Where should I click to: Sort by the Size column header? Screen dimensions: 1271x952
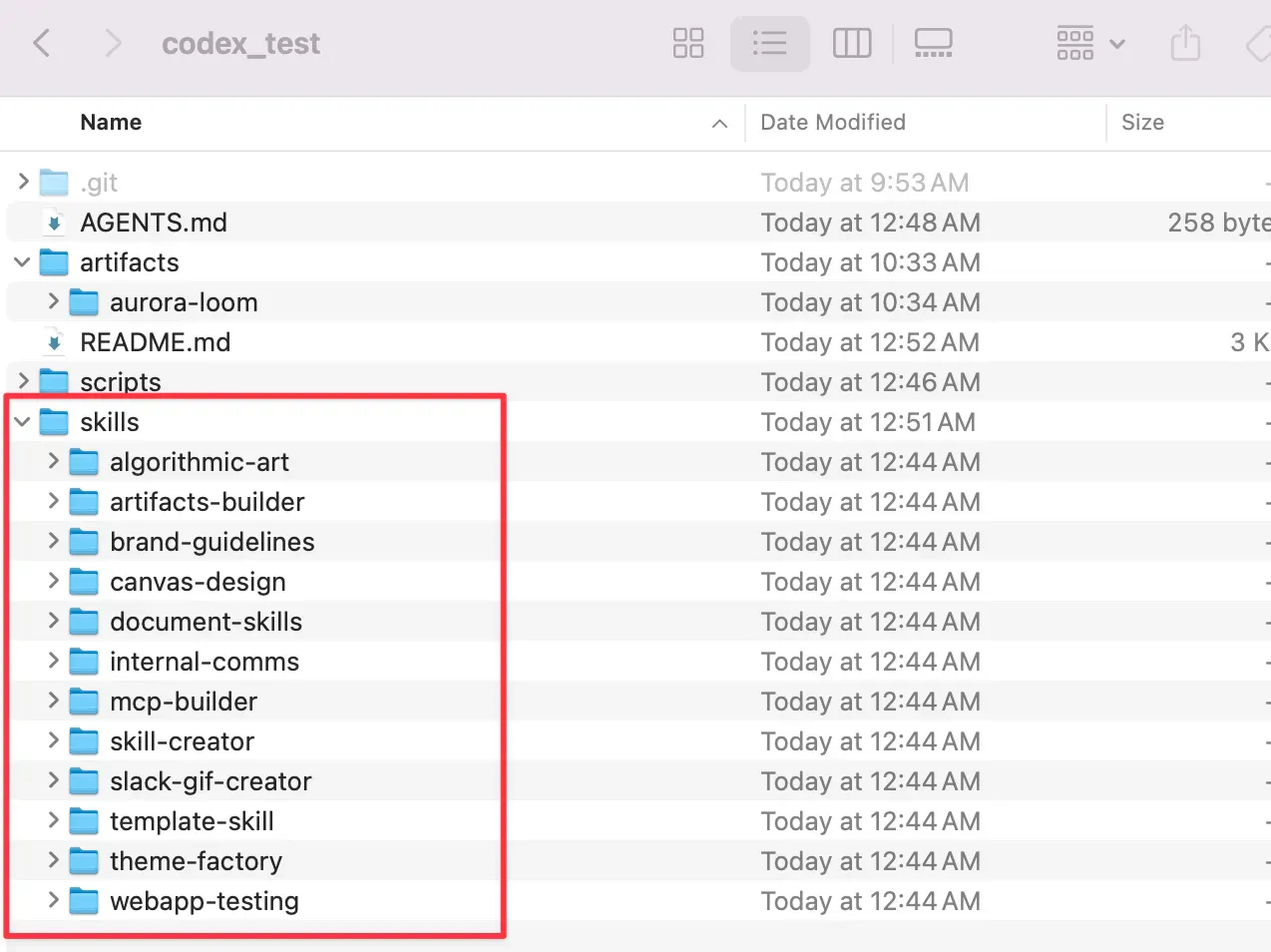1142,122
